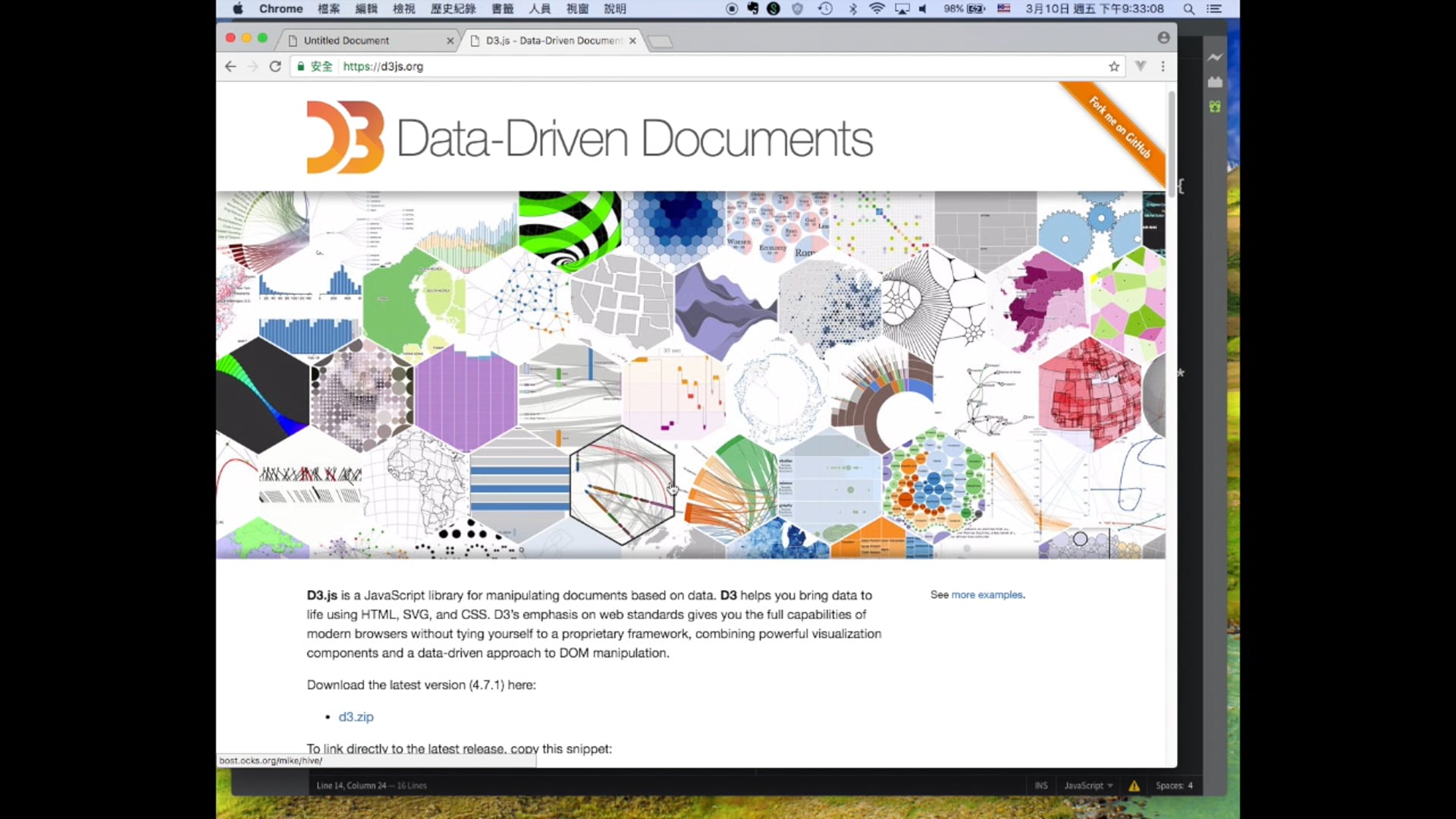Click the outlined hive plot hexagon thumbnail
1456x819 pixels.
pyautogui.click(x=622, y=485)
